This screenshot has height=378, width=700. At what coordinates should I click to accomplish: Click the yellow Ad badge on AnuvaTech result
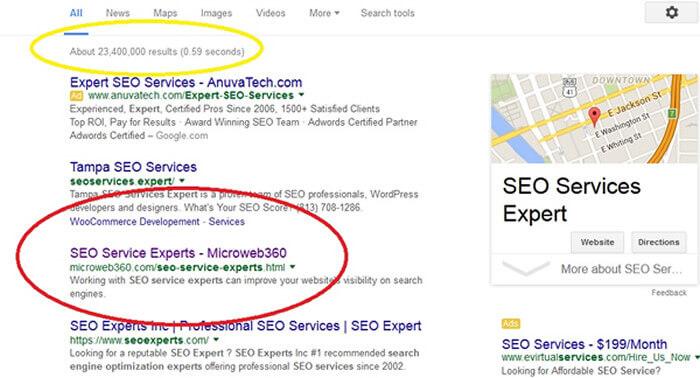point(76,96)
